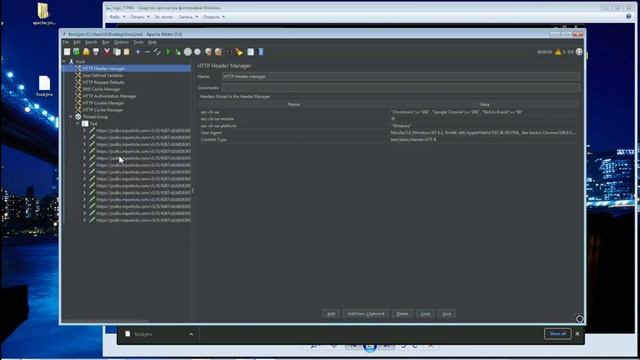Select HTTP Authorization Manager in the tree
The width and height of the screenshot is (640, 360).
(109, 96)
